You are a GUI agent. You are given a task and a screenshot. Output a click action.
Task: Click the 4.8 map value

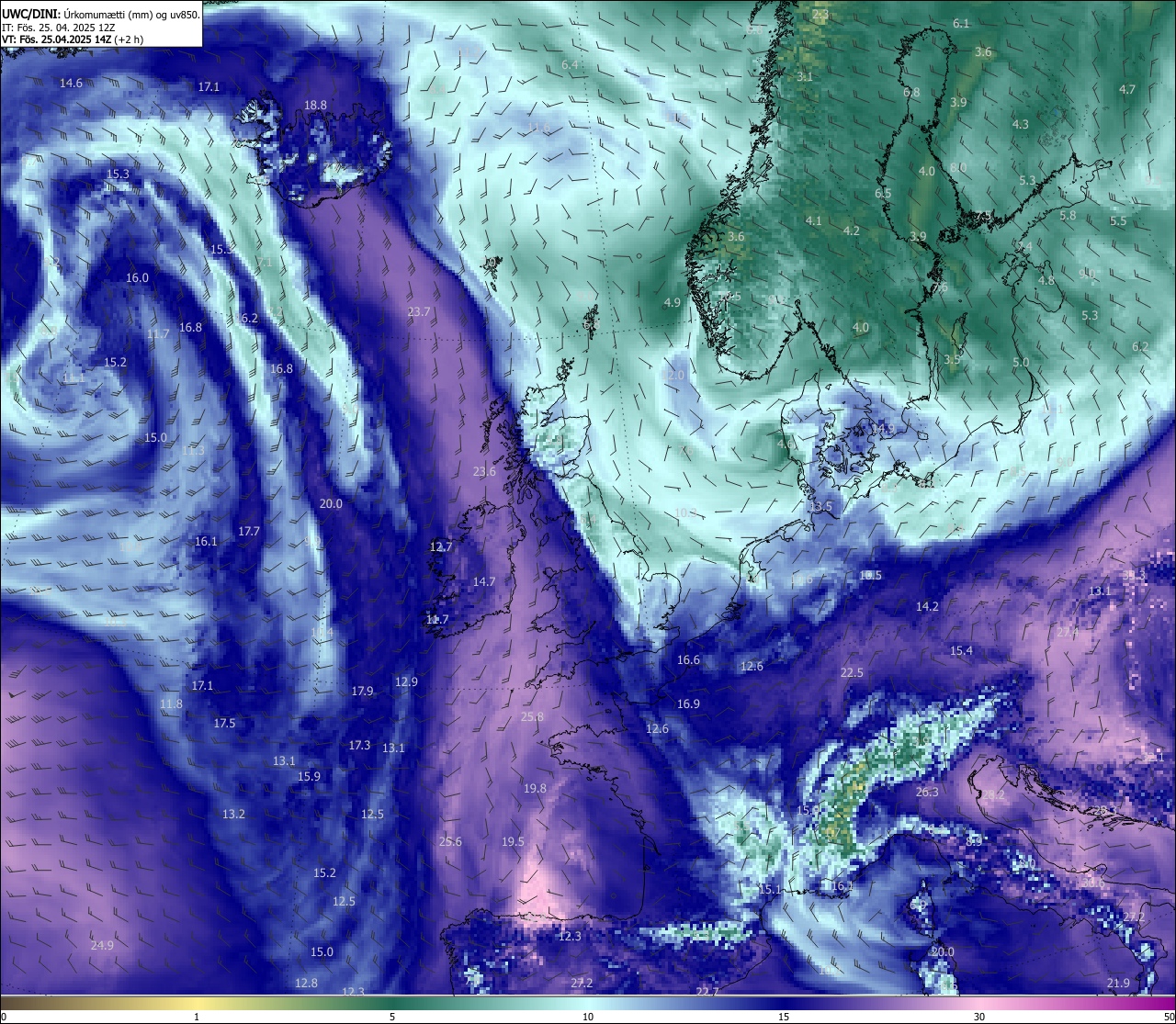[x=1046, y=280]
